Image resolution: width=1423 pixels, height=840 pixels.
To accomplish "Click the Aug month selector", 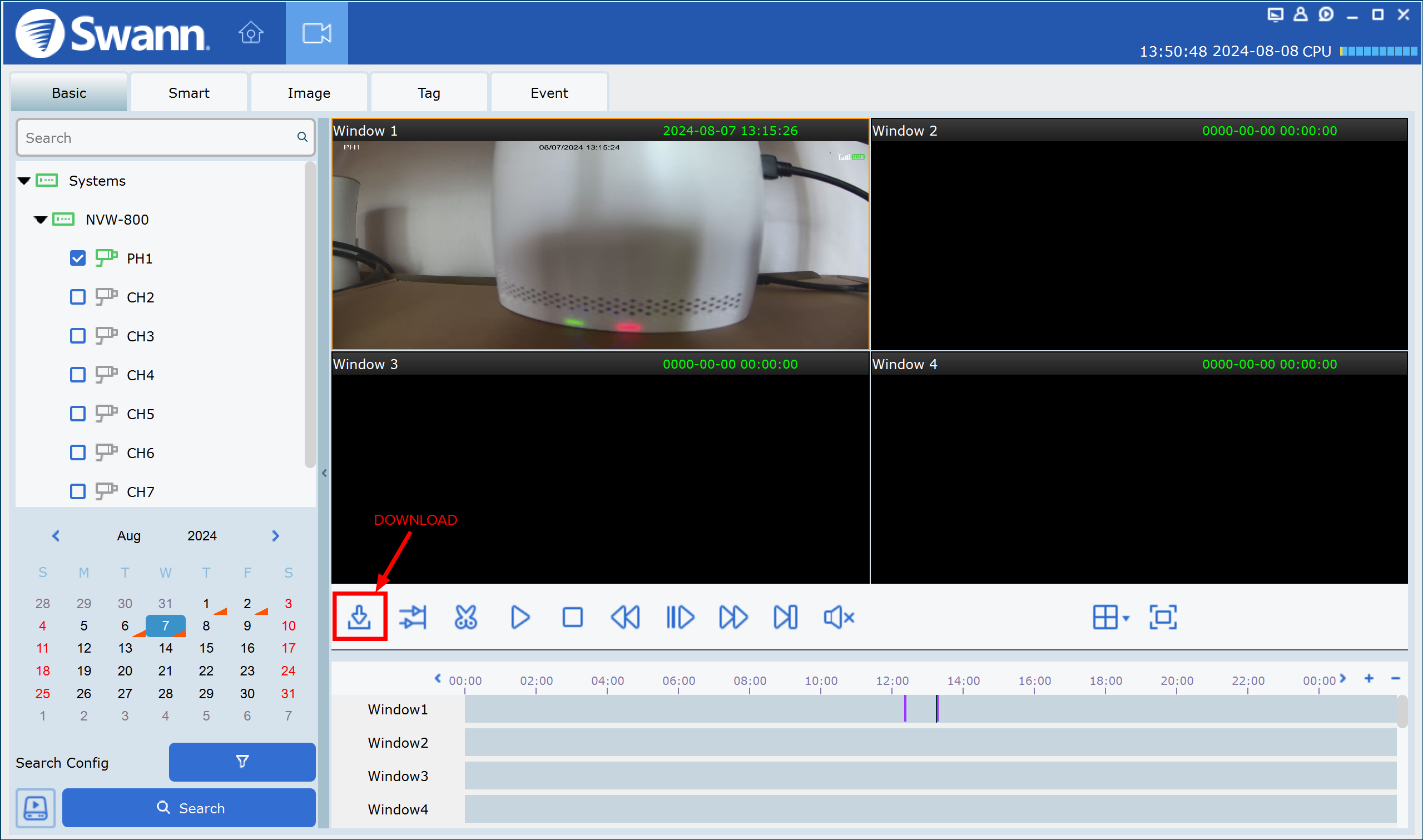I will click(128, 535).
